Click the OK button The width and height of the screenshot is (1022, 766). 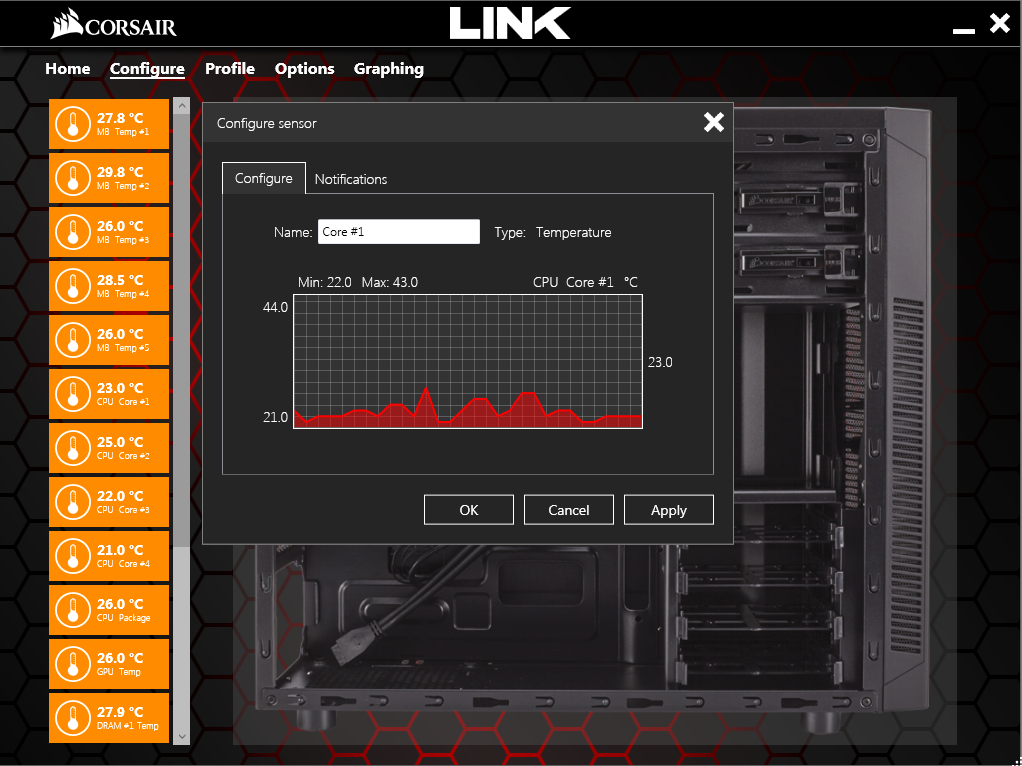tap(469, 510)
